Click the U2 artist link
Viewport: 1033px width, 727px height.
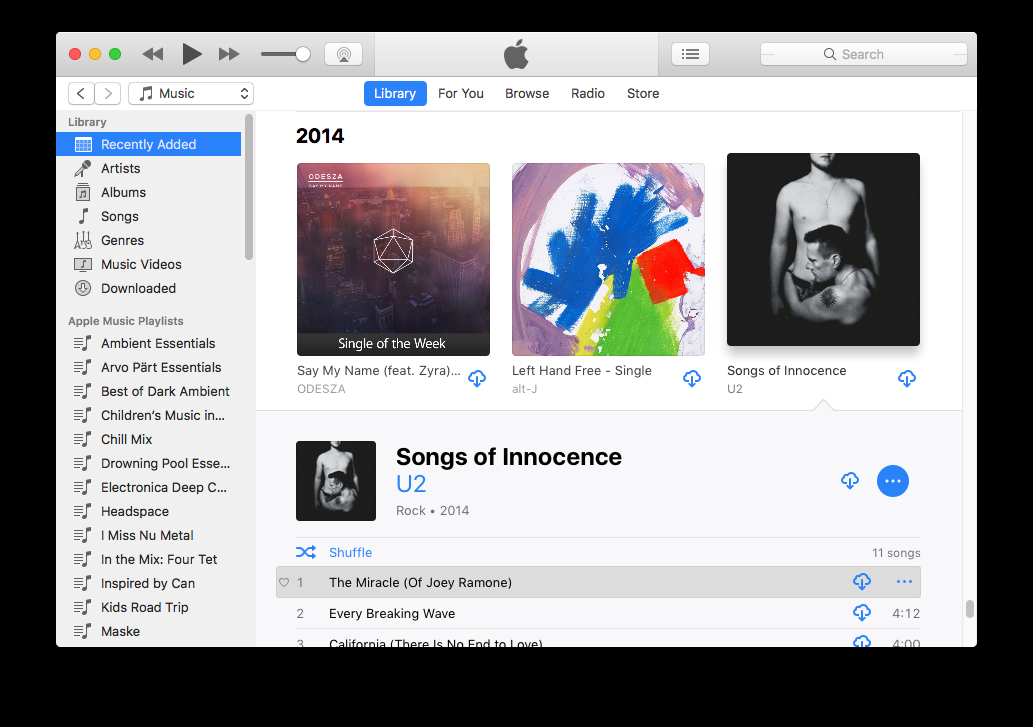pyautogui.click(x=411, y=484)
